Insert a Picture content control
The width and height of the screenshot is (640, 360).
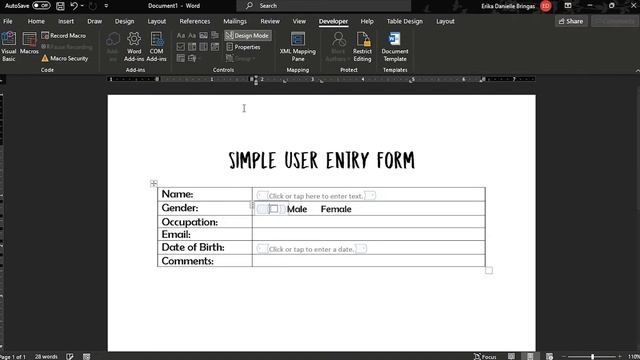tap(203, 36)
